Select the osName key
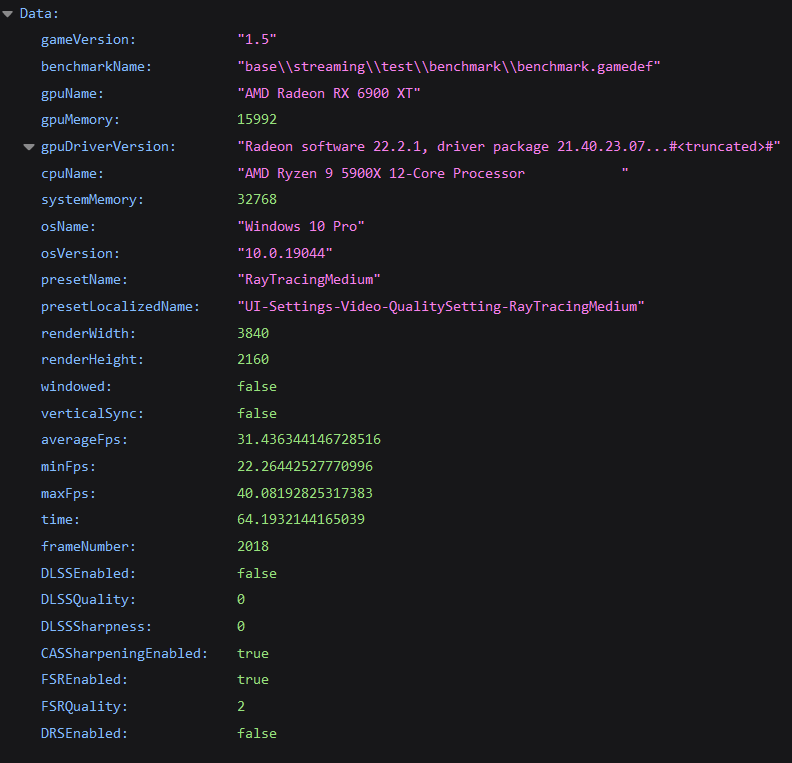This screenshot has width=792, height=763. click(x=68, y=227)
